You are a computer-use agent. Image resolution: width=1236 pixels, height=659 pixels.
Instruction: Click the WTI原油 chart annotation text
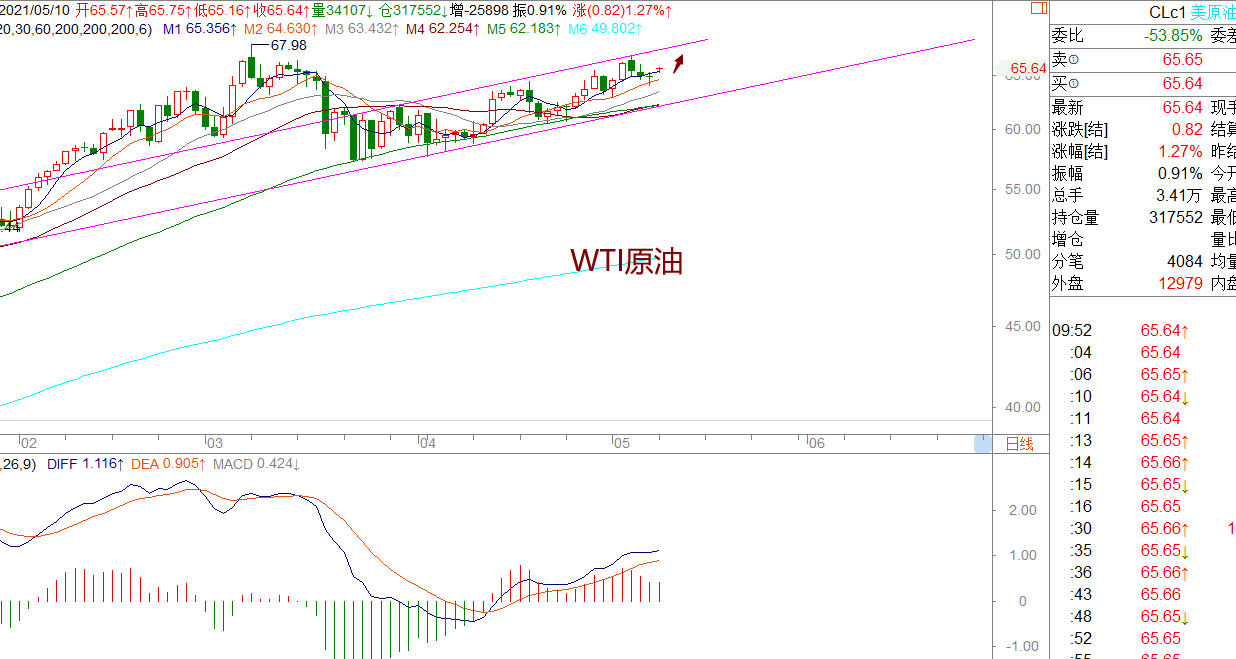coord(627,261)
